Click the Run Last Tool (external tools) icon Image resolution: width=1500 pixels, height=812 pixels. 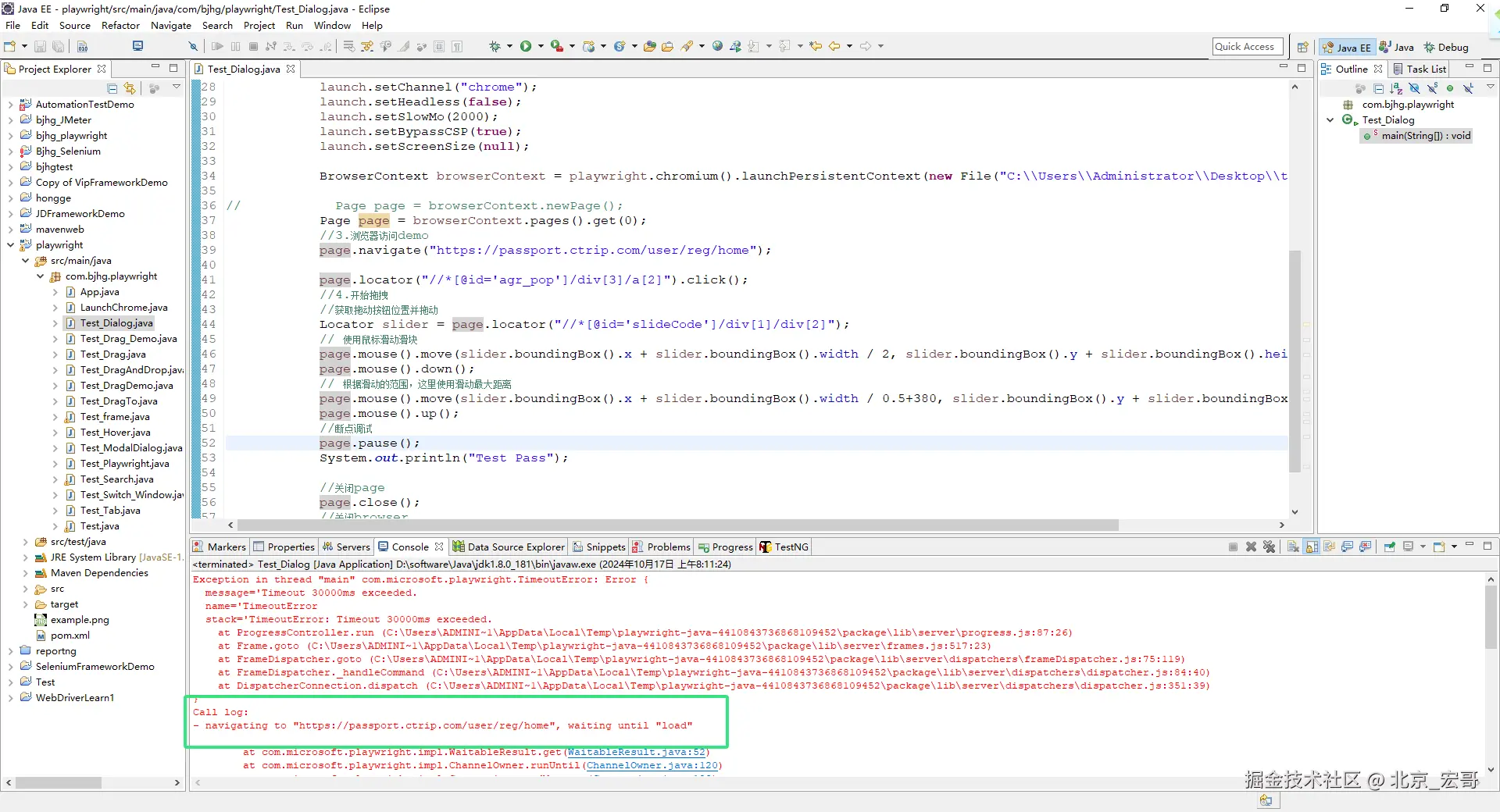tap(556, 47)
